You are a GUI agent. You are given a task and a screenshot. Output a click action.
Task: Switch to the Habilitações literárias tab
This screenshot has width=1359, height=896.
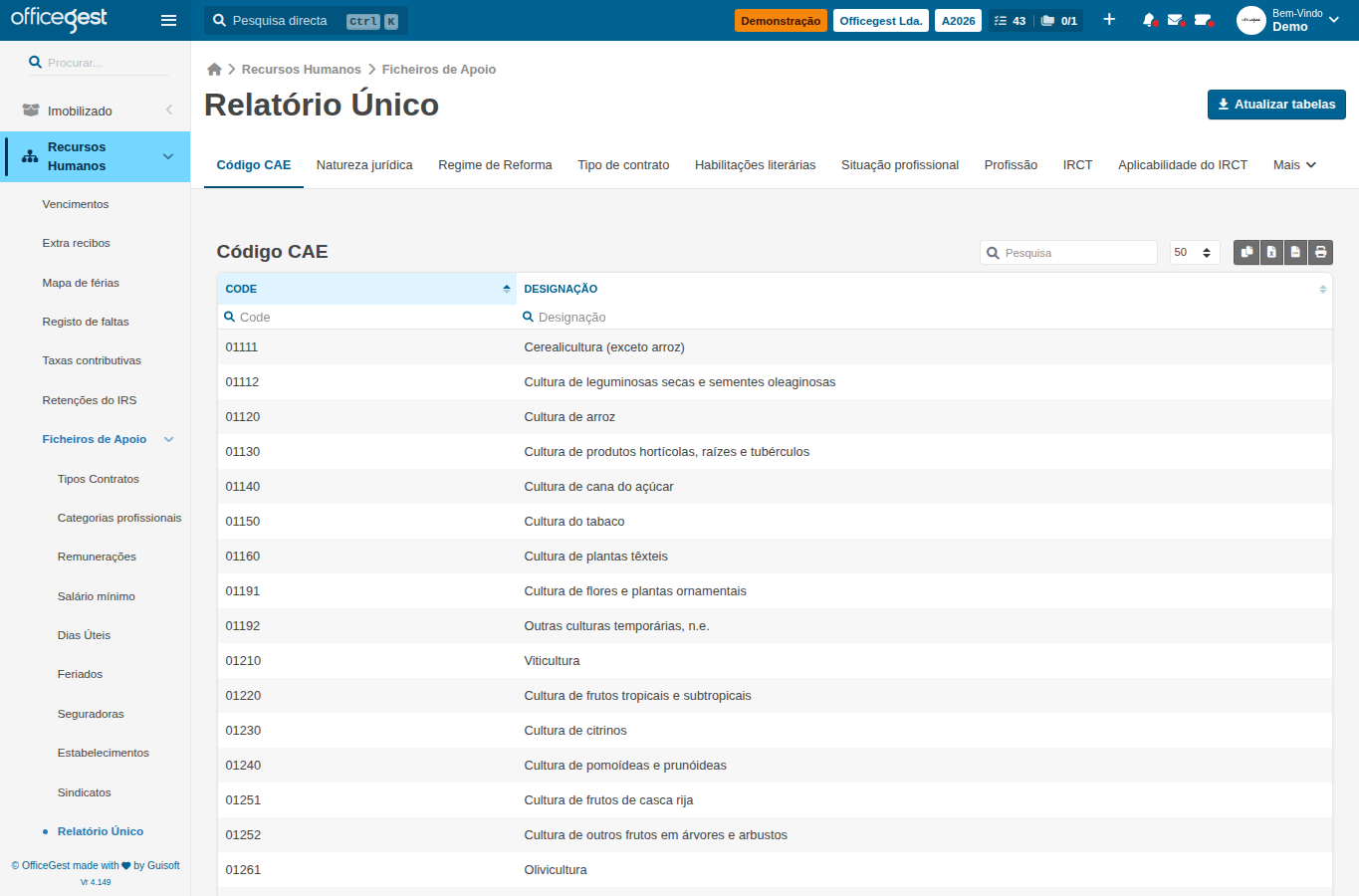[x=755, y=165]
